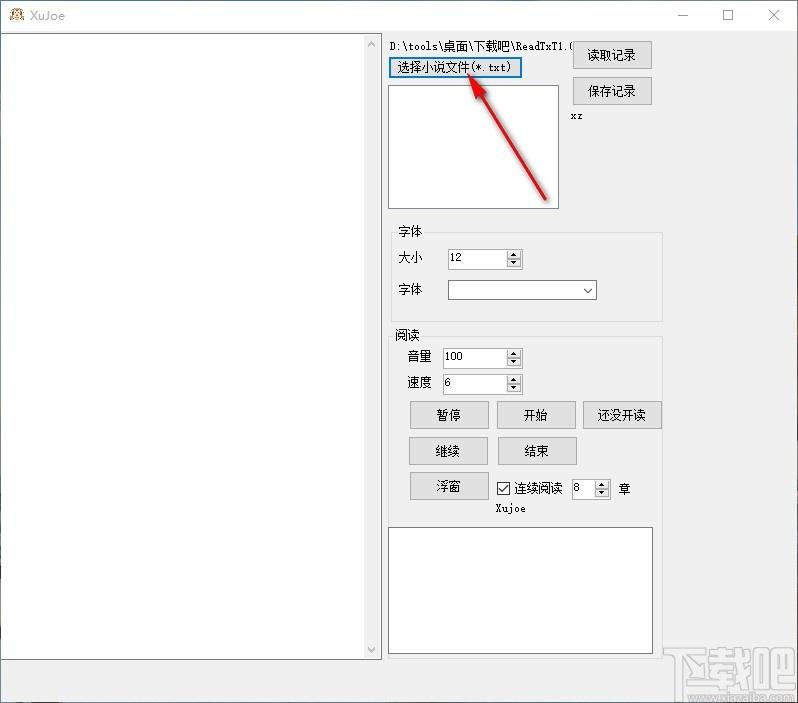Image resolution: width=798 pixels, height=703 pixels.
Task: Stop reading with the 结束 button
Action: click(537, 451)
